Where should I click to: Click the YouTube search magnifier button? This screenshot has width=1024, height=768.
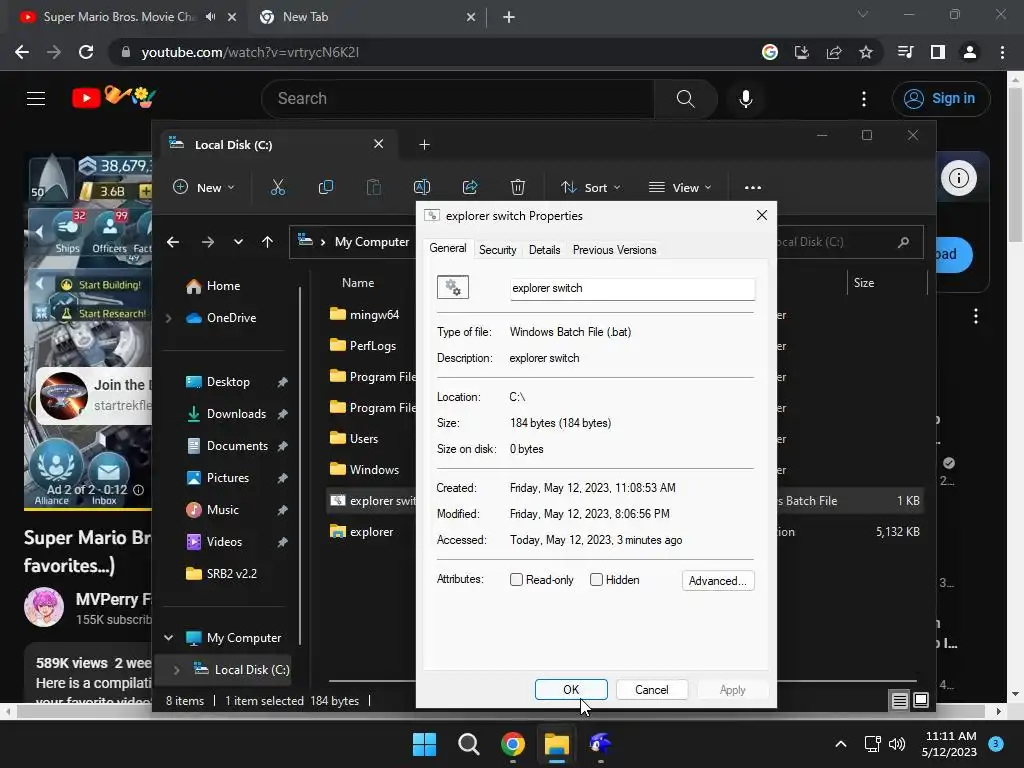click(686, 99)
